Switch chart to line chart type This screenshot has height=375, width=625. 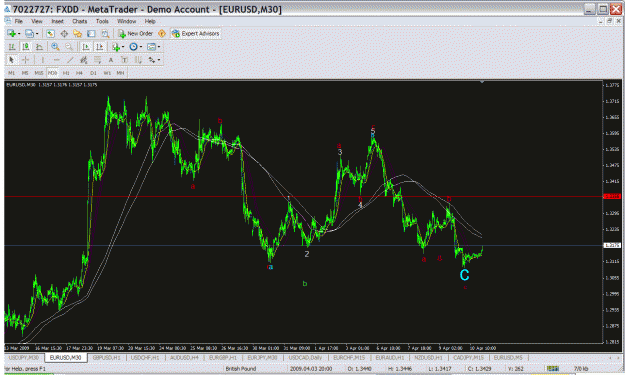39,47
